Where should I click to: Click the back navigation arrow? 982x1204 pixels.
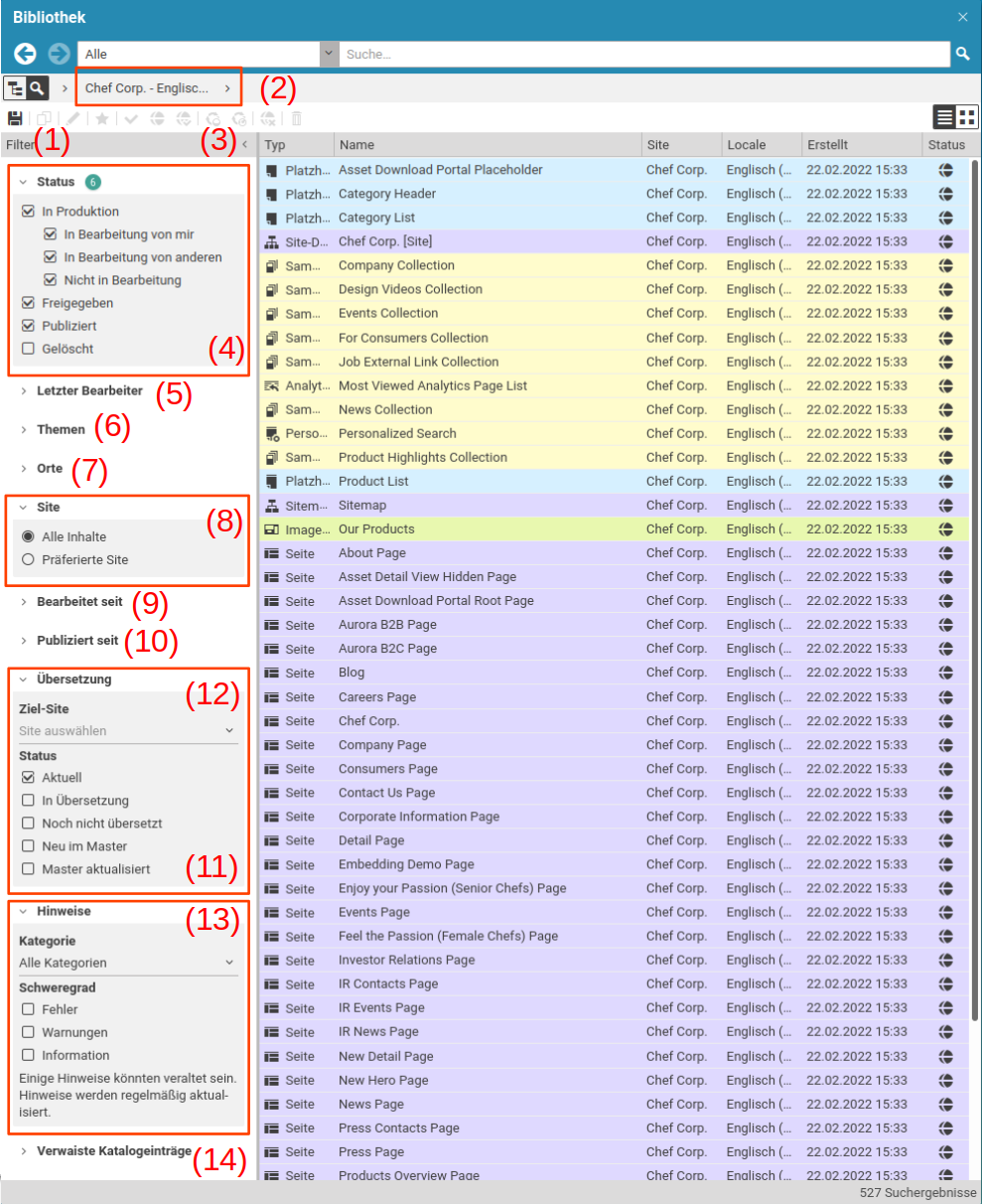coord(26,54)
